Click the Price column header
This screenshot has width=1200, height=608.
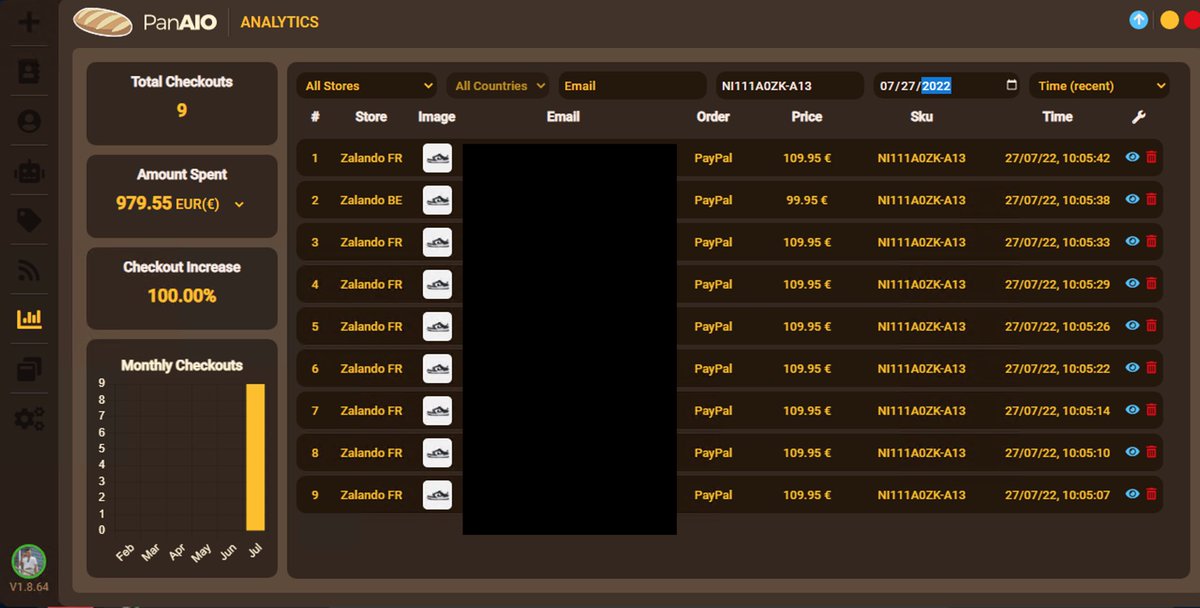pyautogui.click(x=807, y=117)
